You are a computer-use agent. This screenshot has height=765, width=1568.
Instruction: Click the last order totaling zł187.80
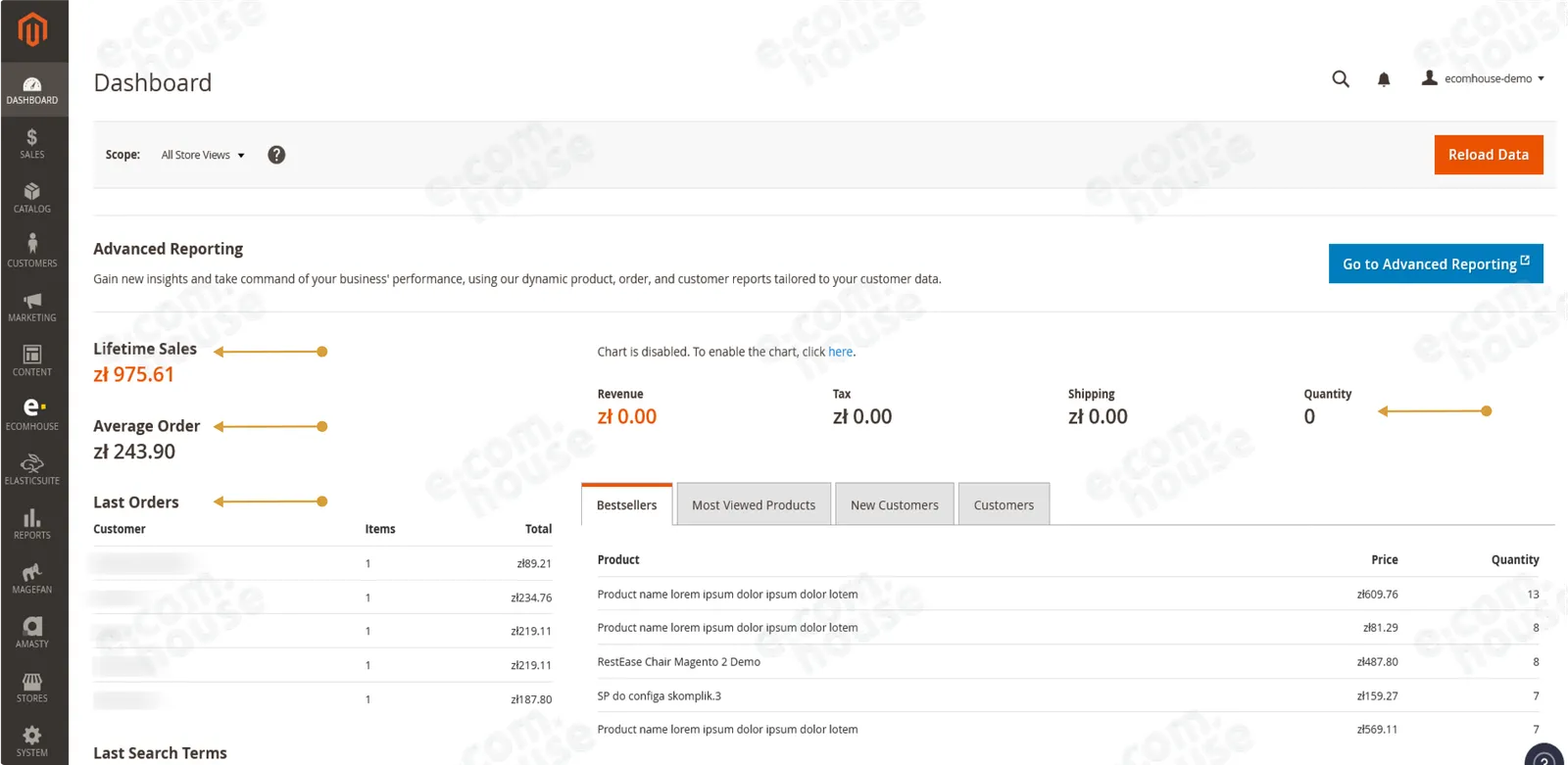pos(322,699)
